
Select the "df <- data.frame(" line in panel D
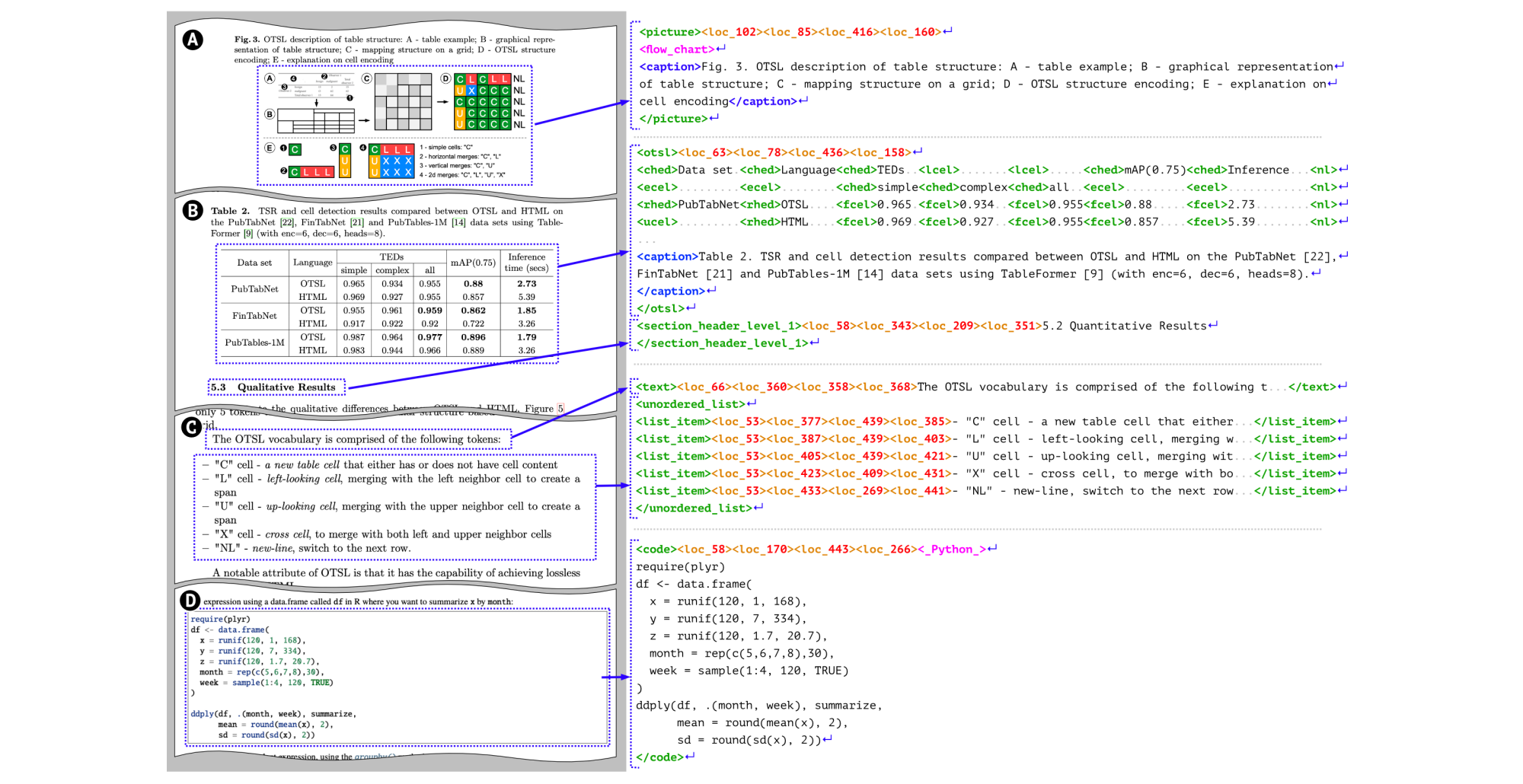pos(229,630)
